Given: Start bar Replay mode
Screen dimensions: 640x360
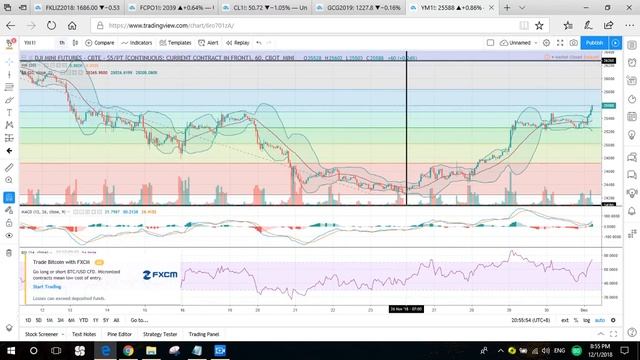Looking at the screenshot, I should (x=238, y=43).
